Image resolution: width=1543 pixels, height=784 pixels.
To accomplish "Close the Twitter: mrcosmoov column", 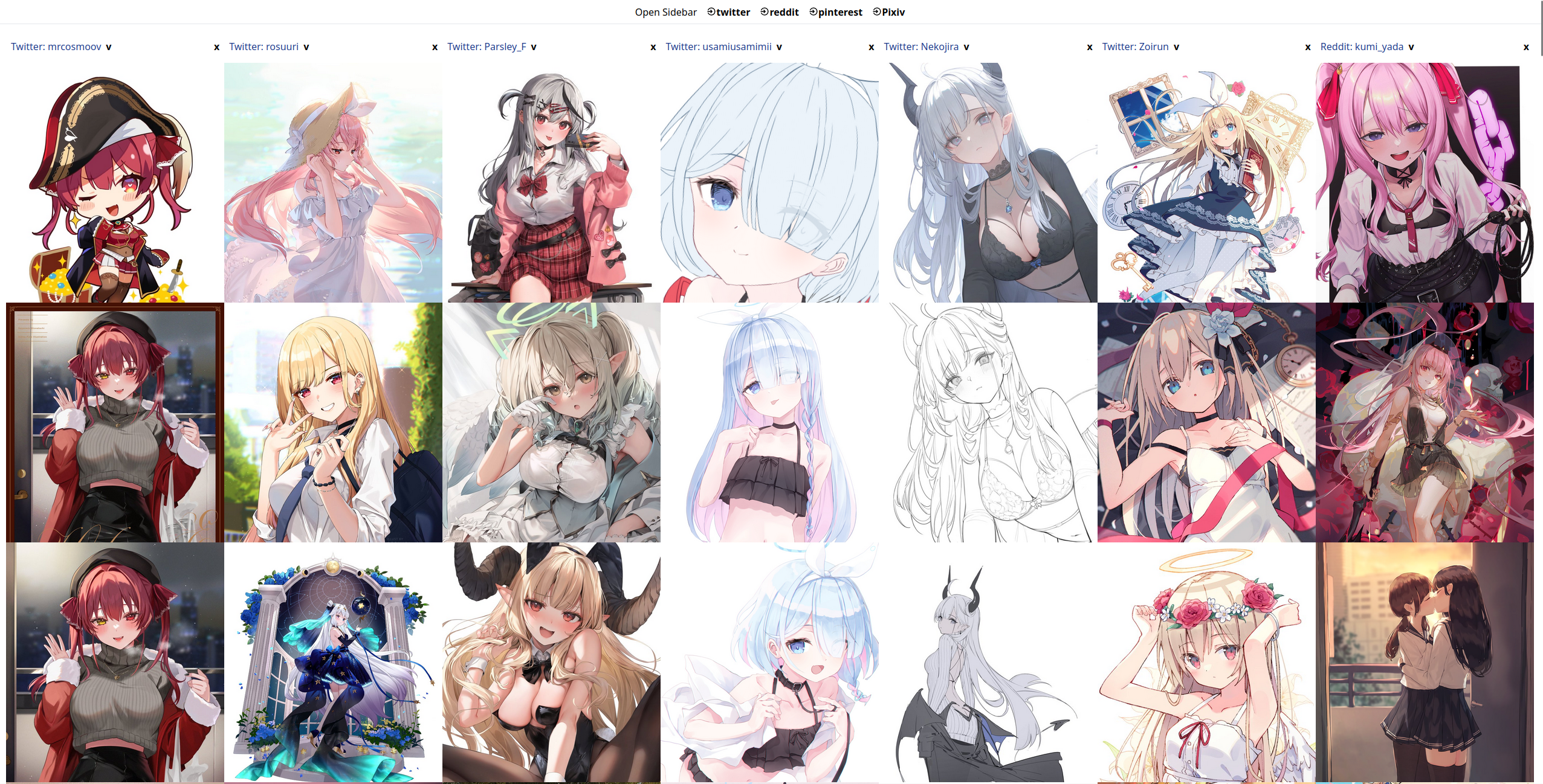I will 216,47.
